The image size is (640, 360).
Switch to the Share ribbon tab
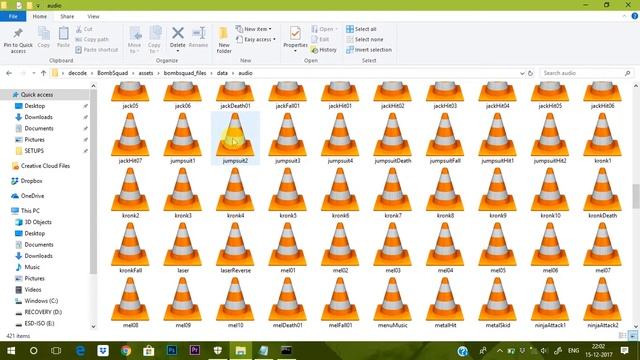point(67,16)
